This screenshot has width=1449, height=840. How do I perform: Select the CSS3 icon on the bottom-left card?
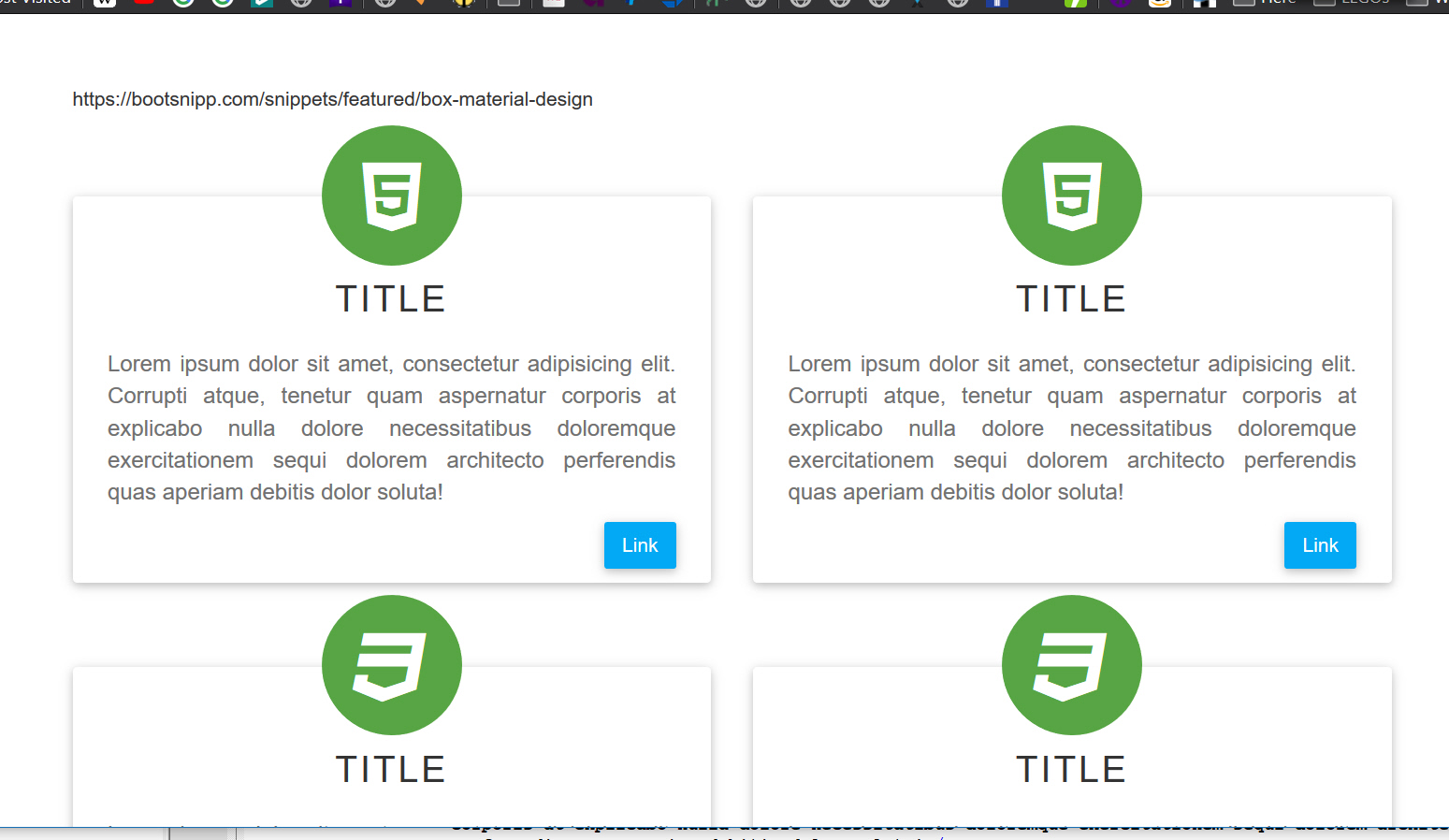[391, 665]
